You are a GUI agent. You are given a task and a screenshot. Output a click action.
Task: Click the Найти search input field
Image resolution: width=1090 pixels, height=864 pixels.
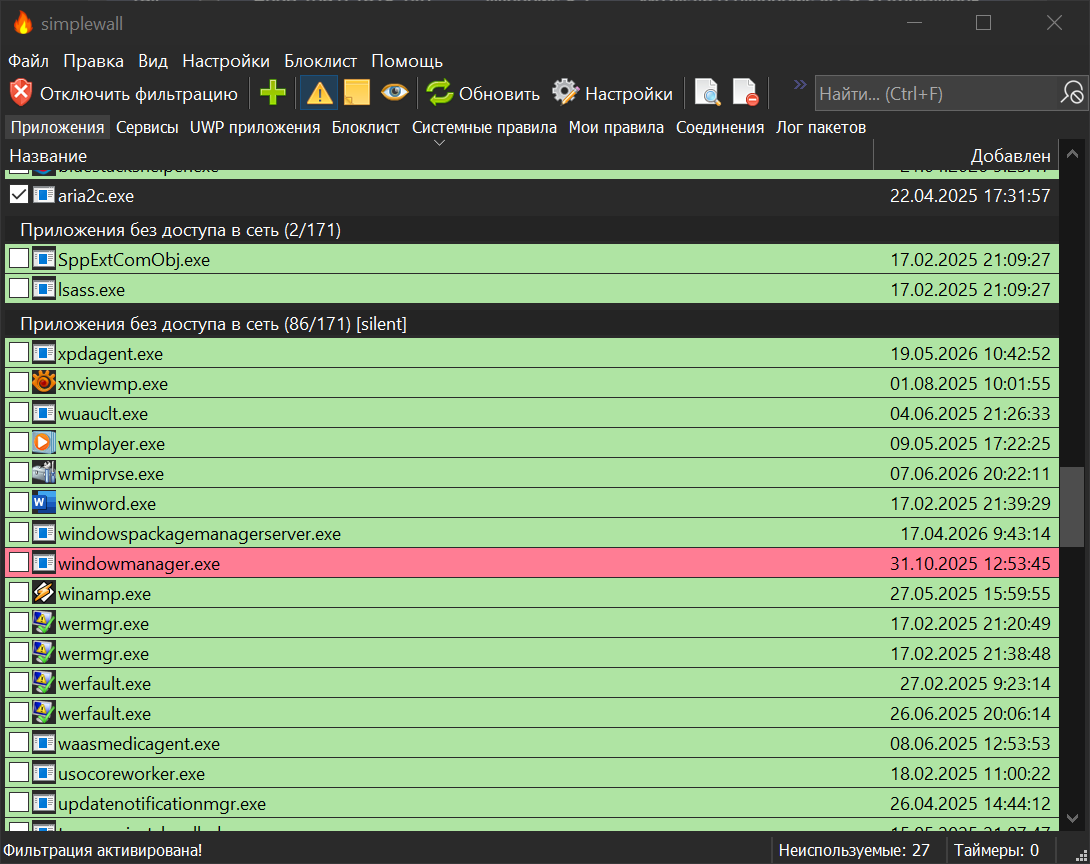pos(935,93)
